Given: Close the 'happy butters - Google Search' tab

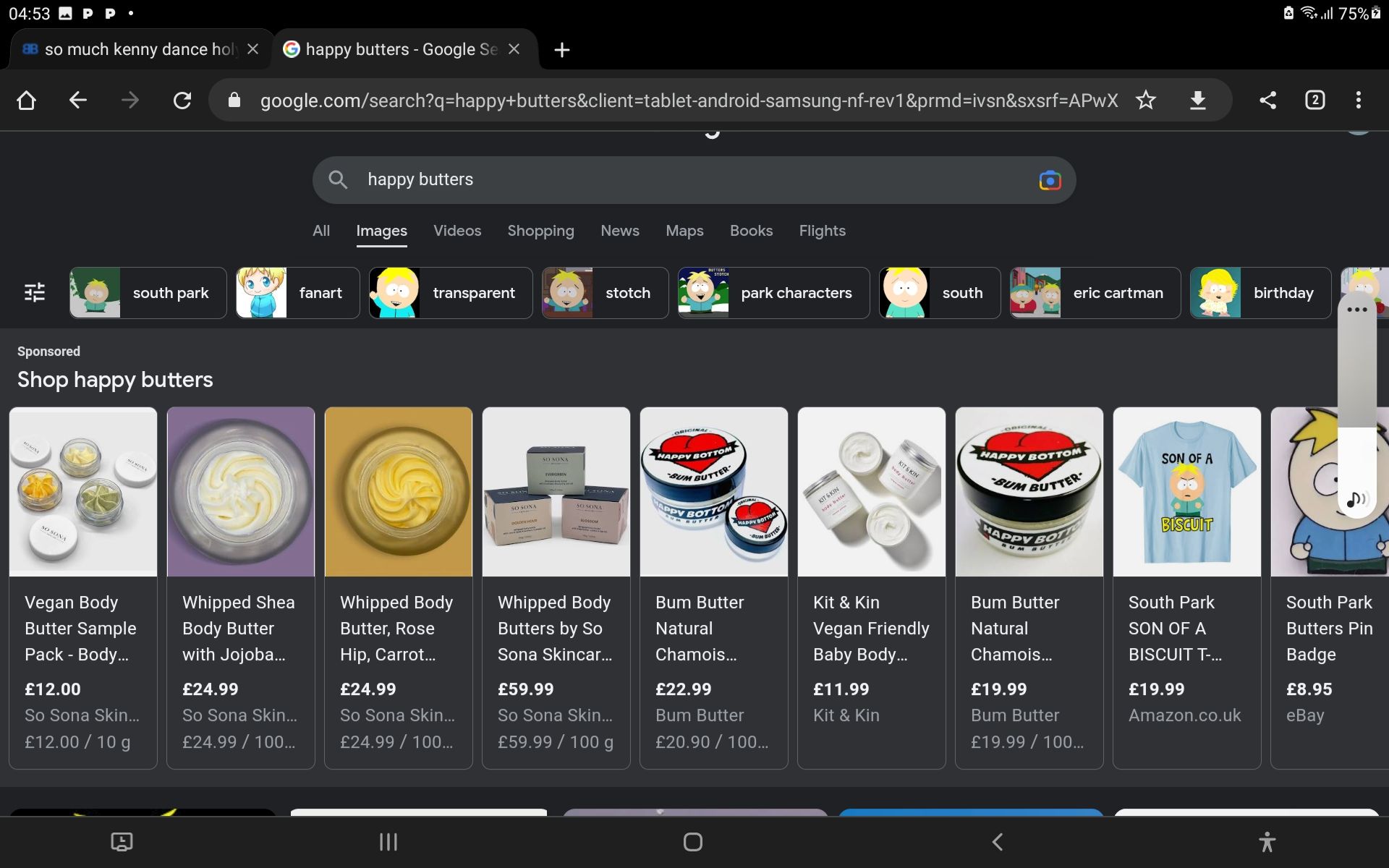Looking at the screenshot, I should [514, 49].
